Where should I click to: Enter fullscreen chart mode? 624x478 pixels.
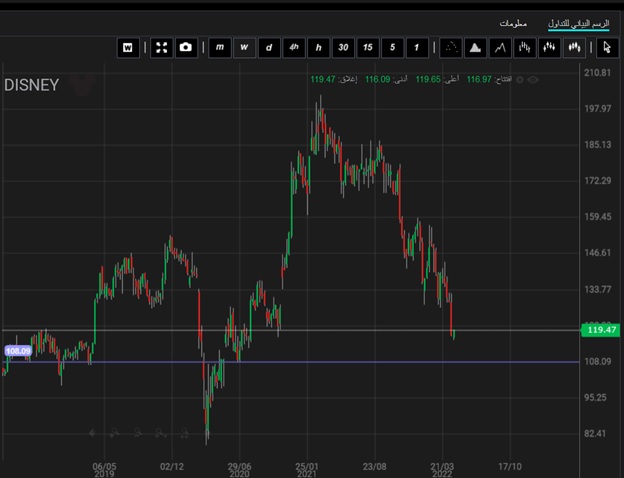click(x=162, y=48)
